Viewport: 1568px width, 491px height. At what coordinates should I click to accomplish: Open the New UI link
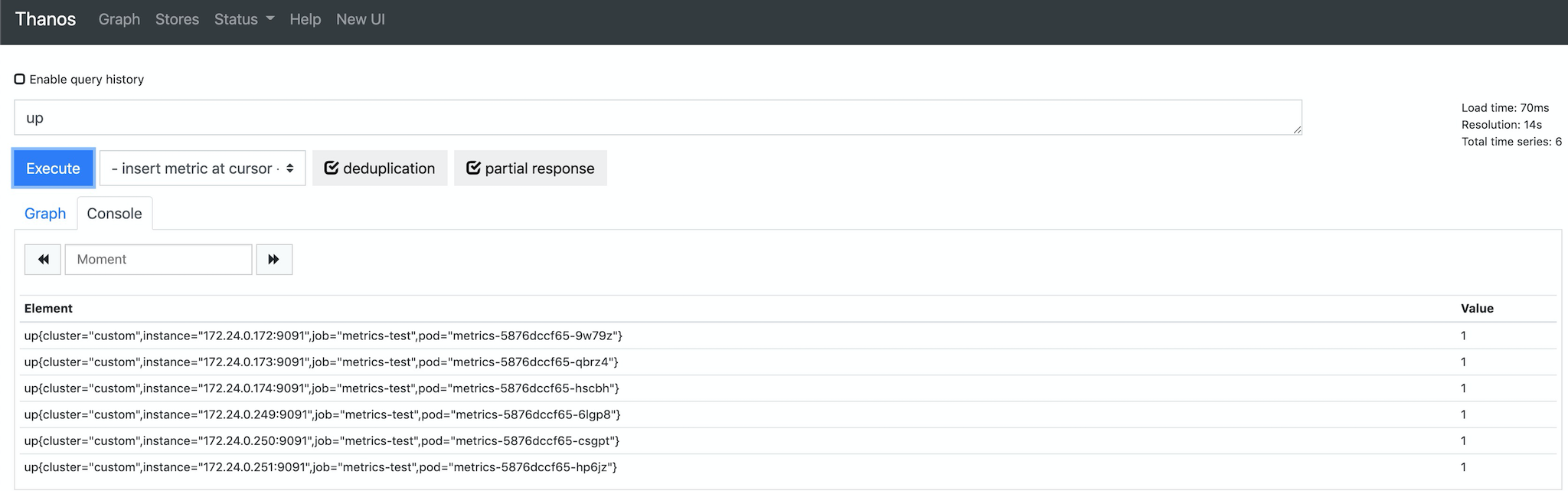[x=361, y=19]
